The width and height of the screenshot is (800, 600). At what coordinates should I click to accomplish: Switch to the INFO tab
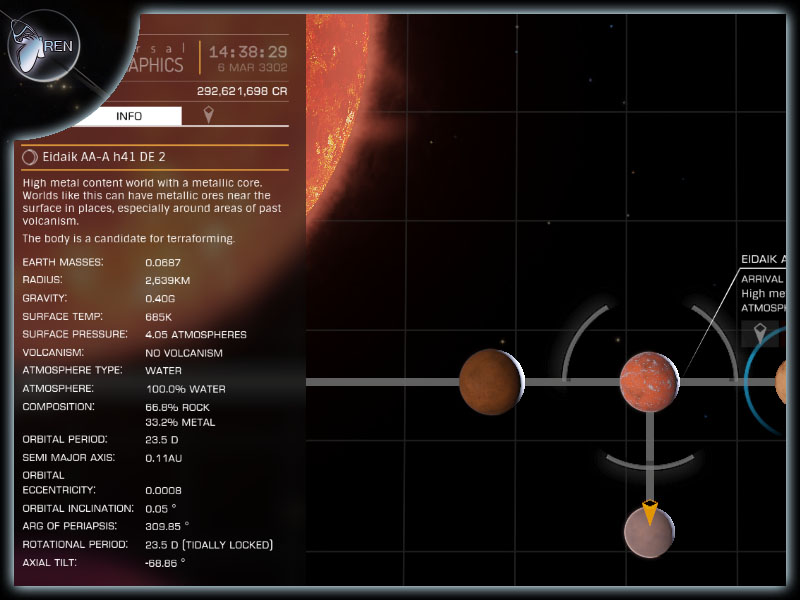click(x=129, y=116)
